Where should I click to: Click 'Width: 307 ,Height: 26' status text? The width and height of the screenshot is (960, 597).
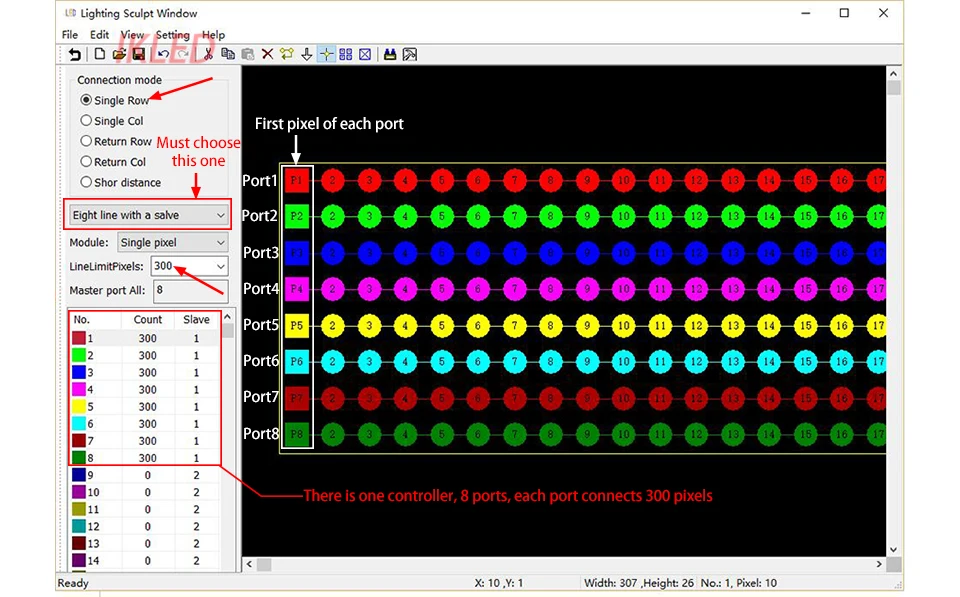[639, 583]
